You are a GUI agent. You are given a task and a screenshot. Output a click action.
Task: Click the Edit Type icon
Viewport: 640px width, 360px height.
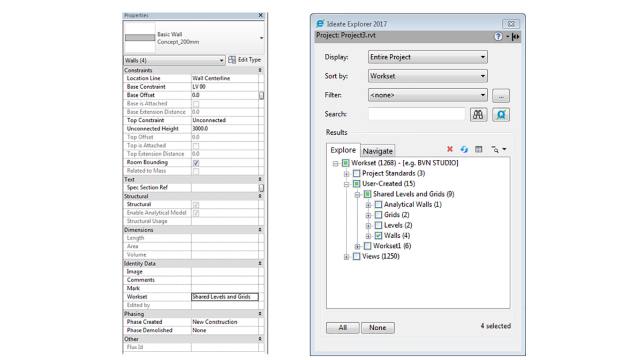point(232,60)
